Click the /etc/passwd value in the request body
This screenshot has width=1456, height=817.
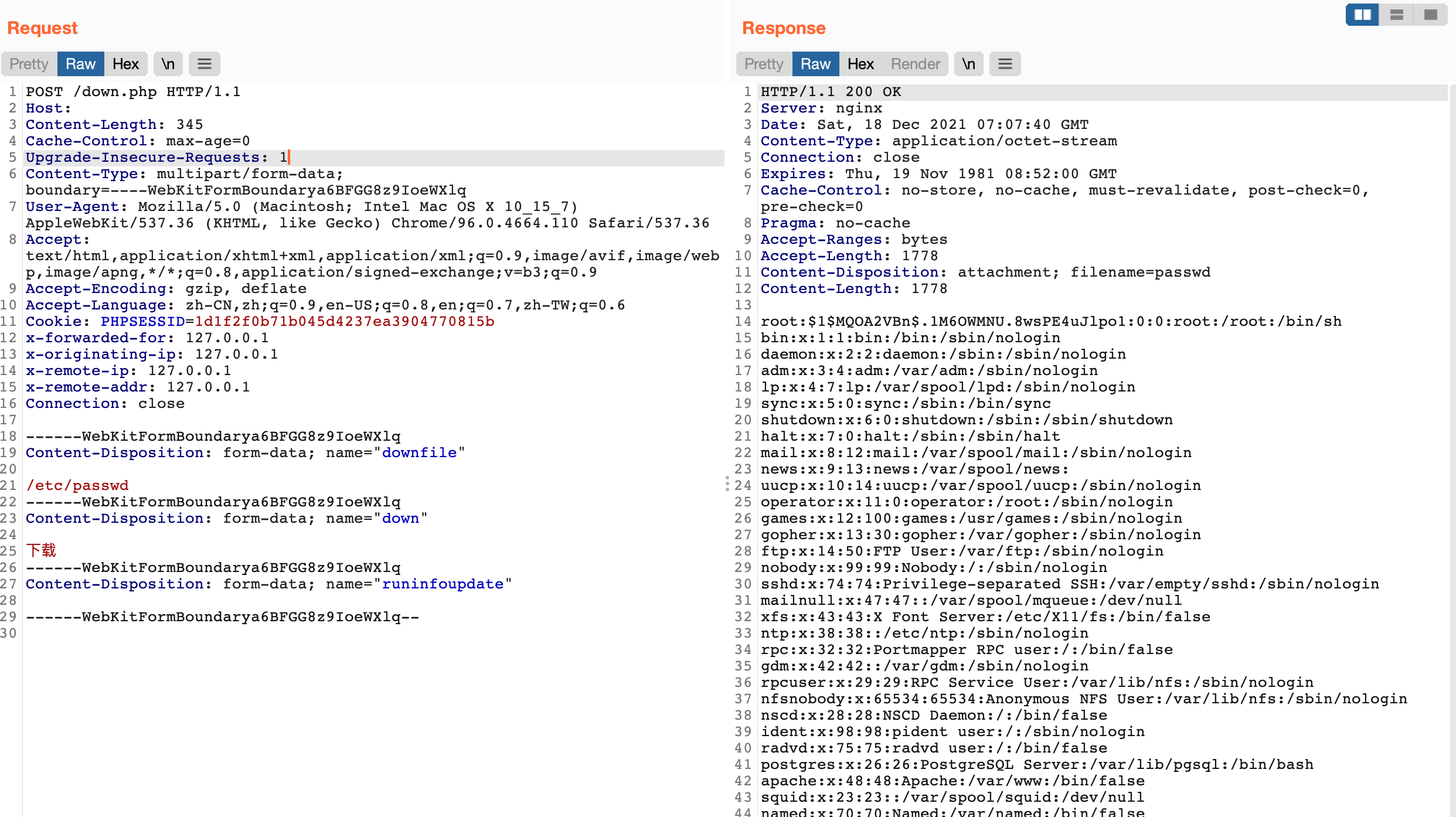(x=77, y=485)
